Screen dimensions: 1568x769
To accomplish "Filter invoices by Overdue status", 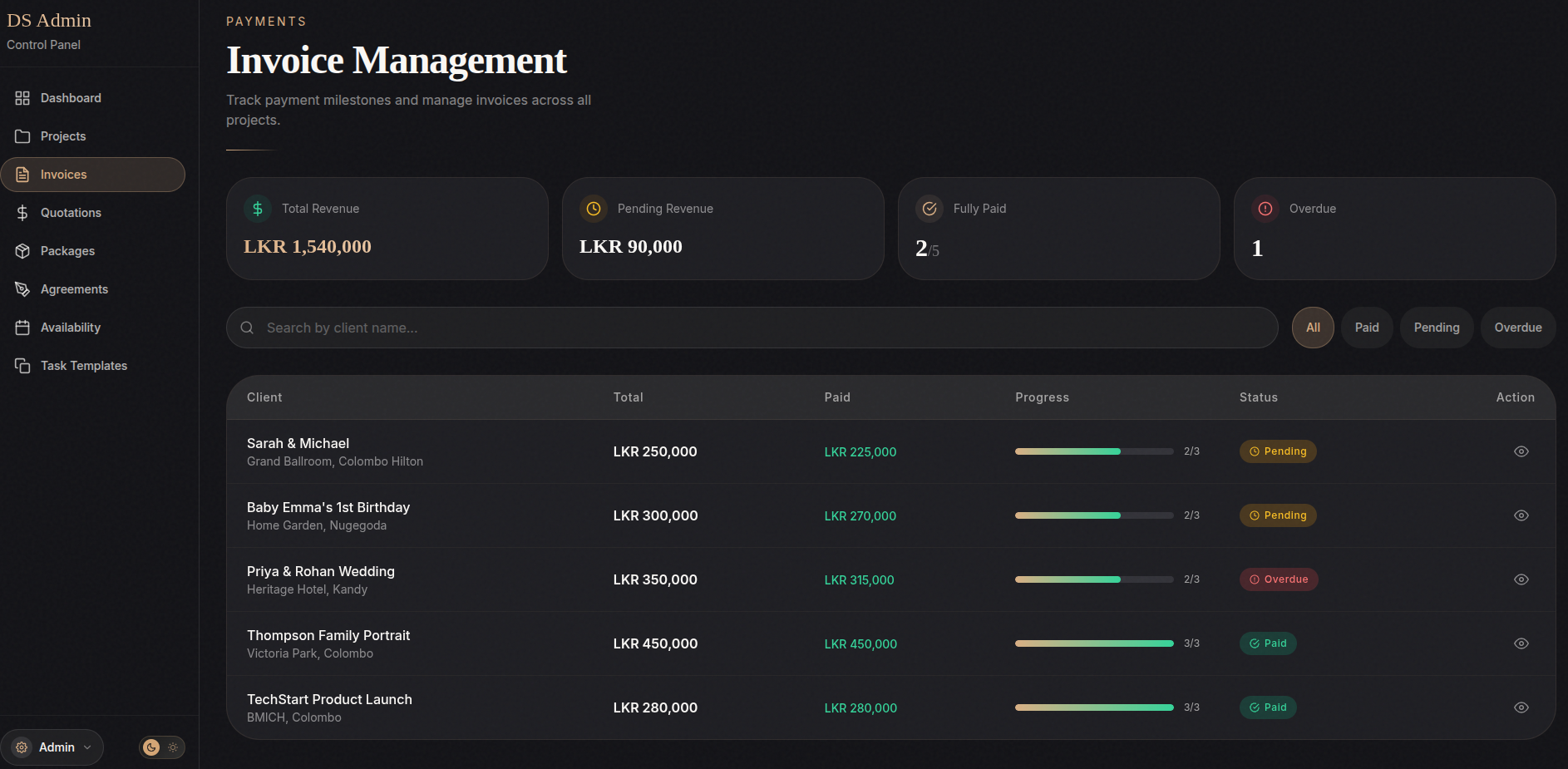I will point(1517,327).
